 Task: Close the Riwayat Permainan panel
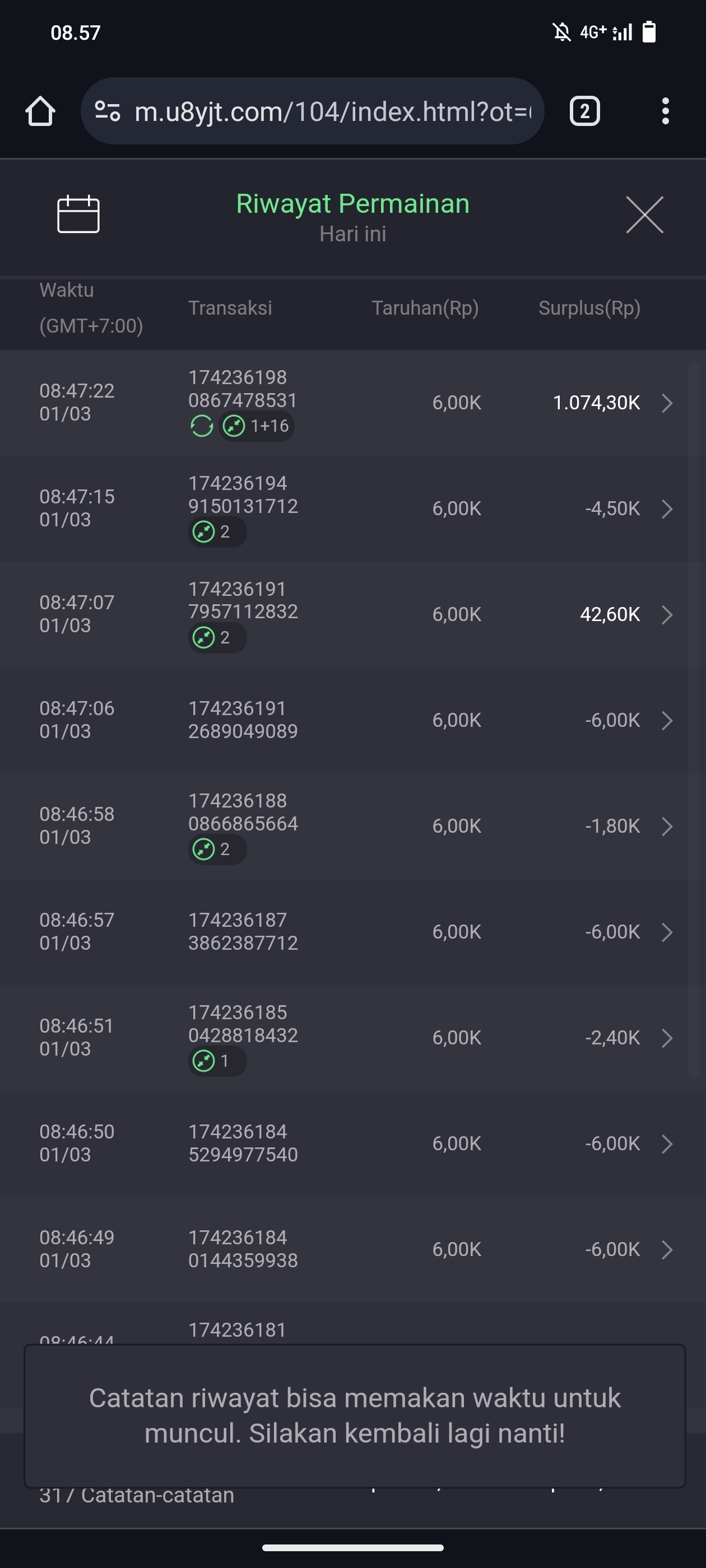644,215
